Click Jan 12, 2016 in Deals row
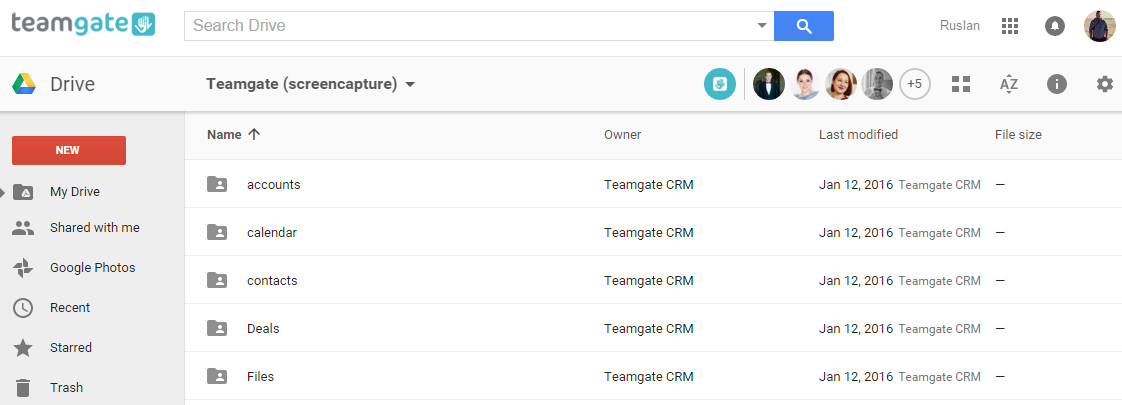This screenshot has width=1122, height=405. click(857, 328)
